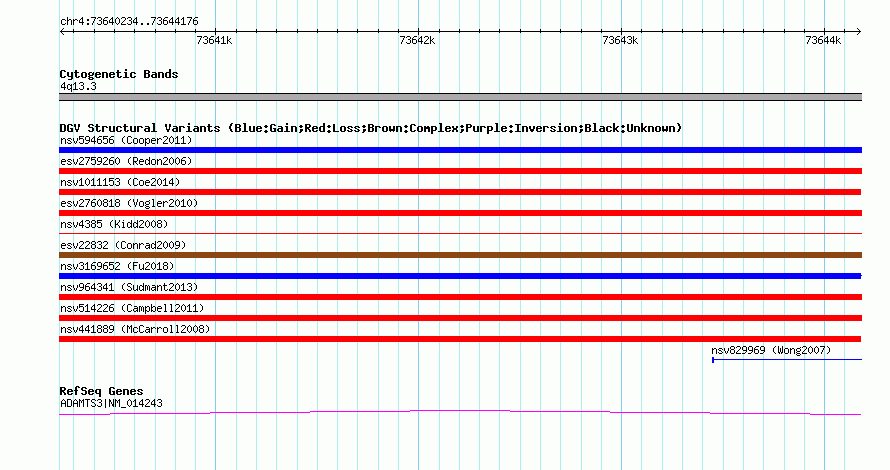Click the blue bar for nsv3169652
This screenshot has height=470, width=890.
[x=460, y=276]
